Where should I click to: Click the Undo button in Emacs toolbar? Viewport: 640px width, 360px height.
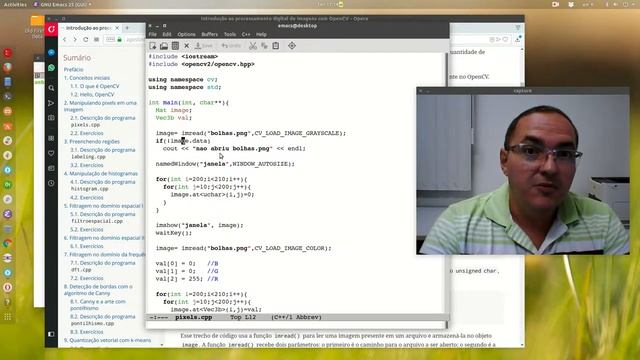coord(231,46)
